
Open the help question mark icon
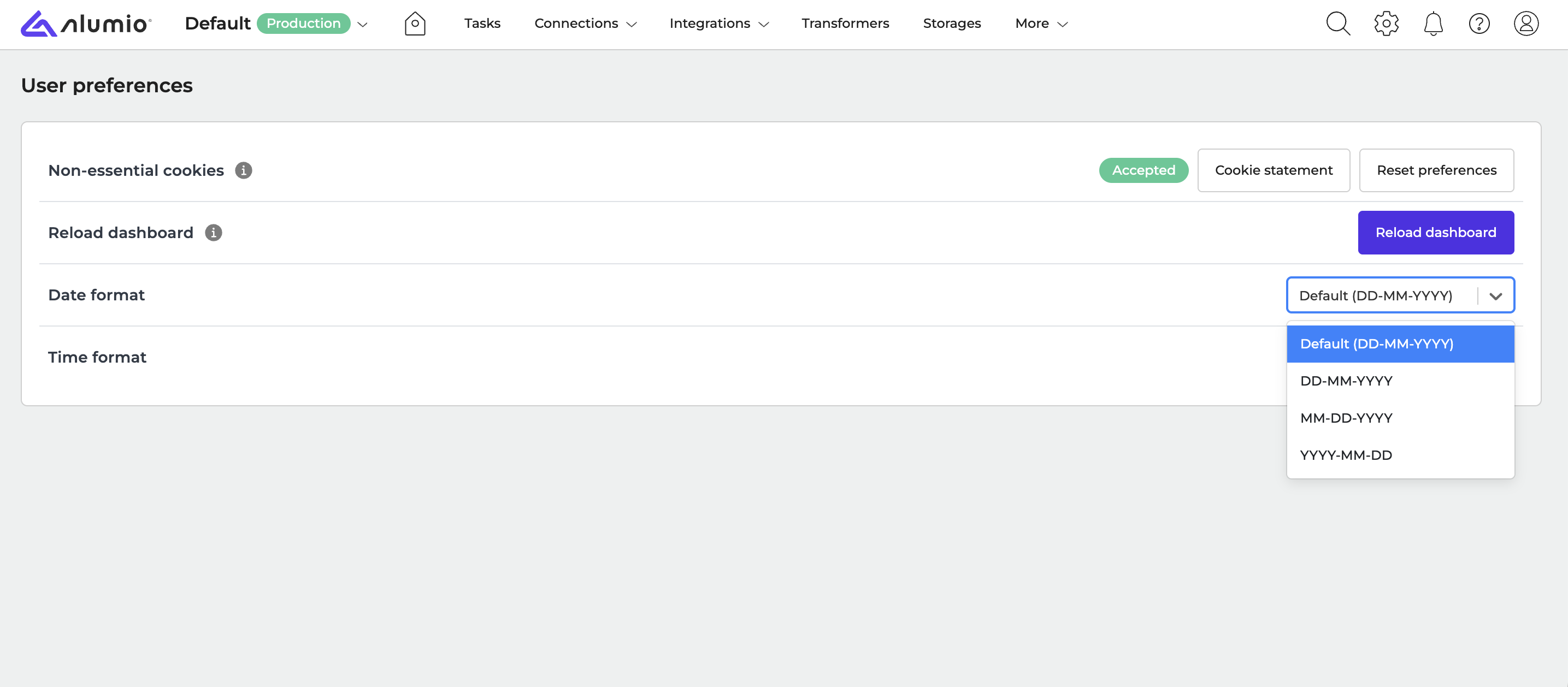tap(1478, 23)
